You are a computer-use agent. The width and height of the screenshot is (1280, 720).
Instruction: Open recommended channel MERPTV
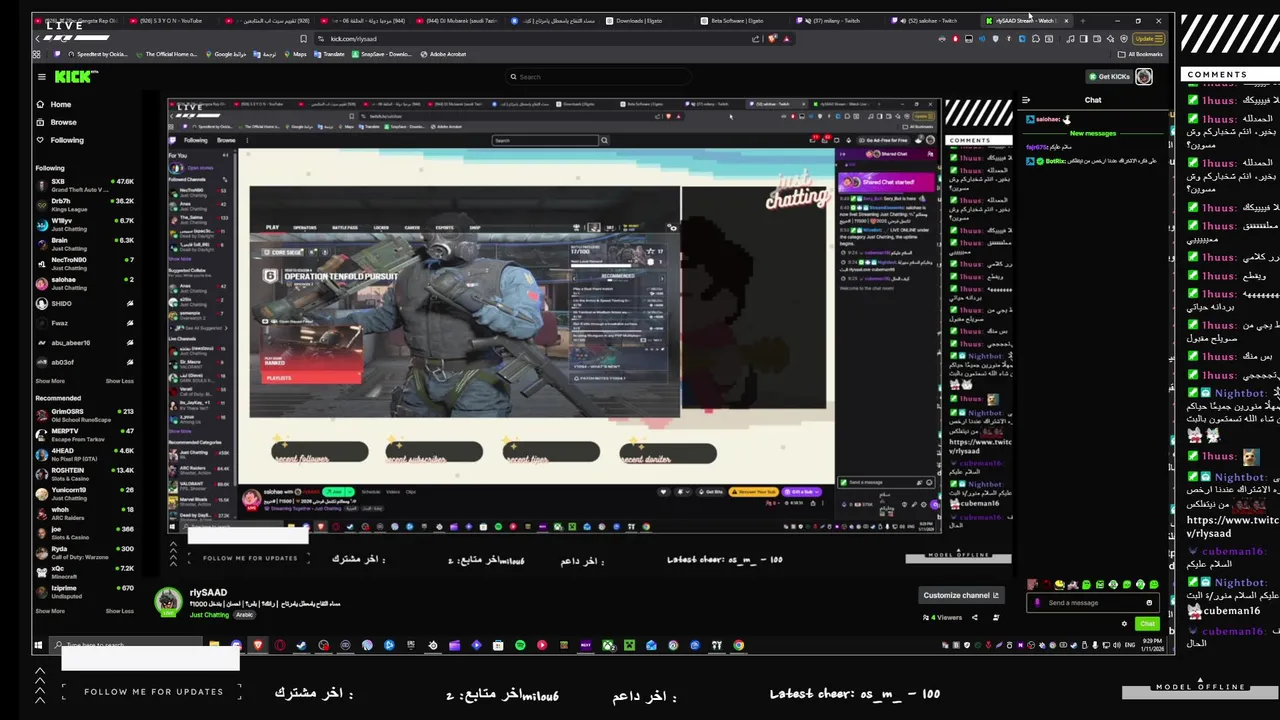pyautogui.click(x=85, y=435)
